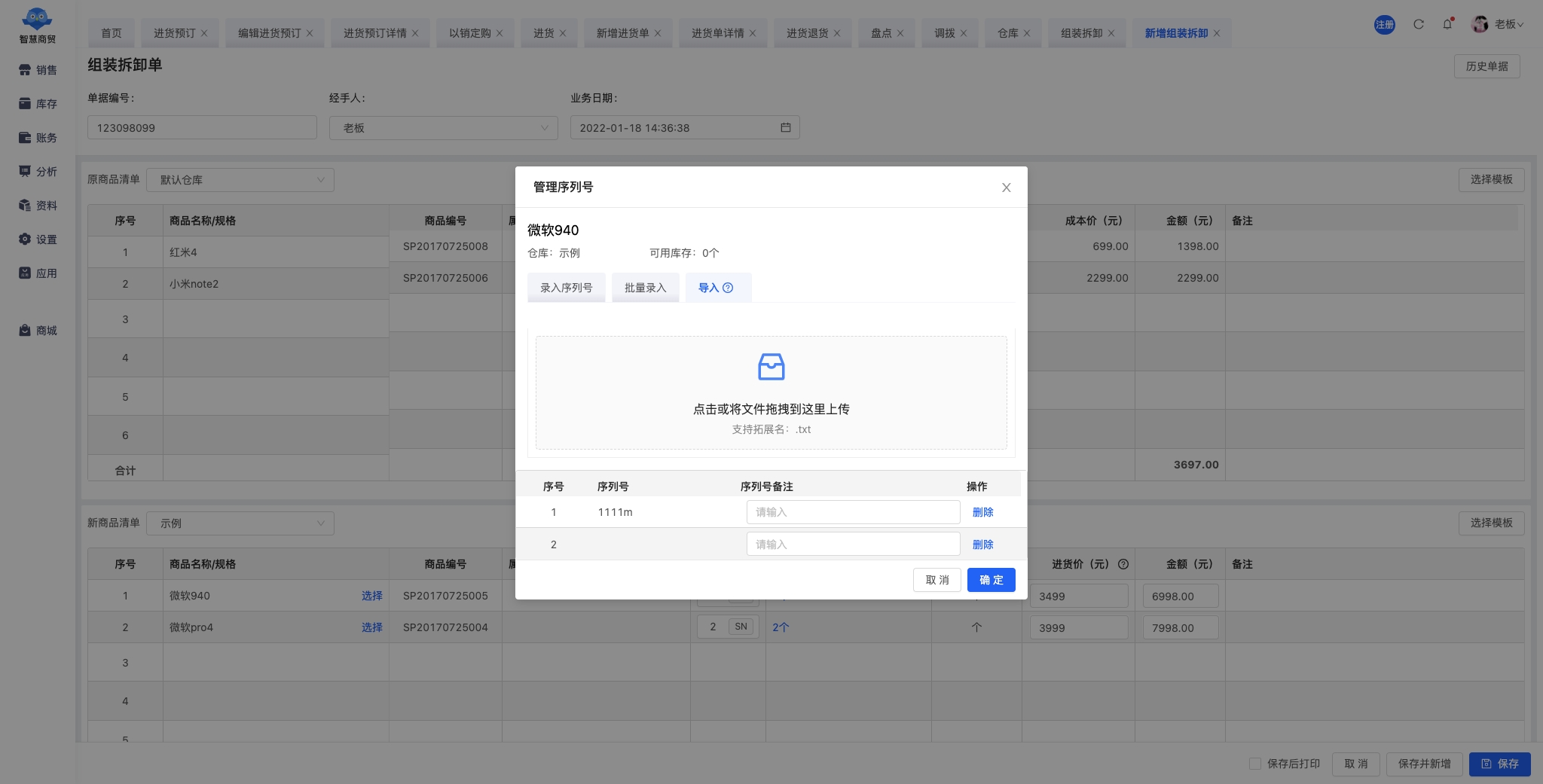Click the 保存 button

pyautogui.click(x=1500, y=764)
